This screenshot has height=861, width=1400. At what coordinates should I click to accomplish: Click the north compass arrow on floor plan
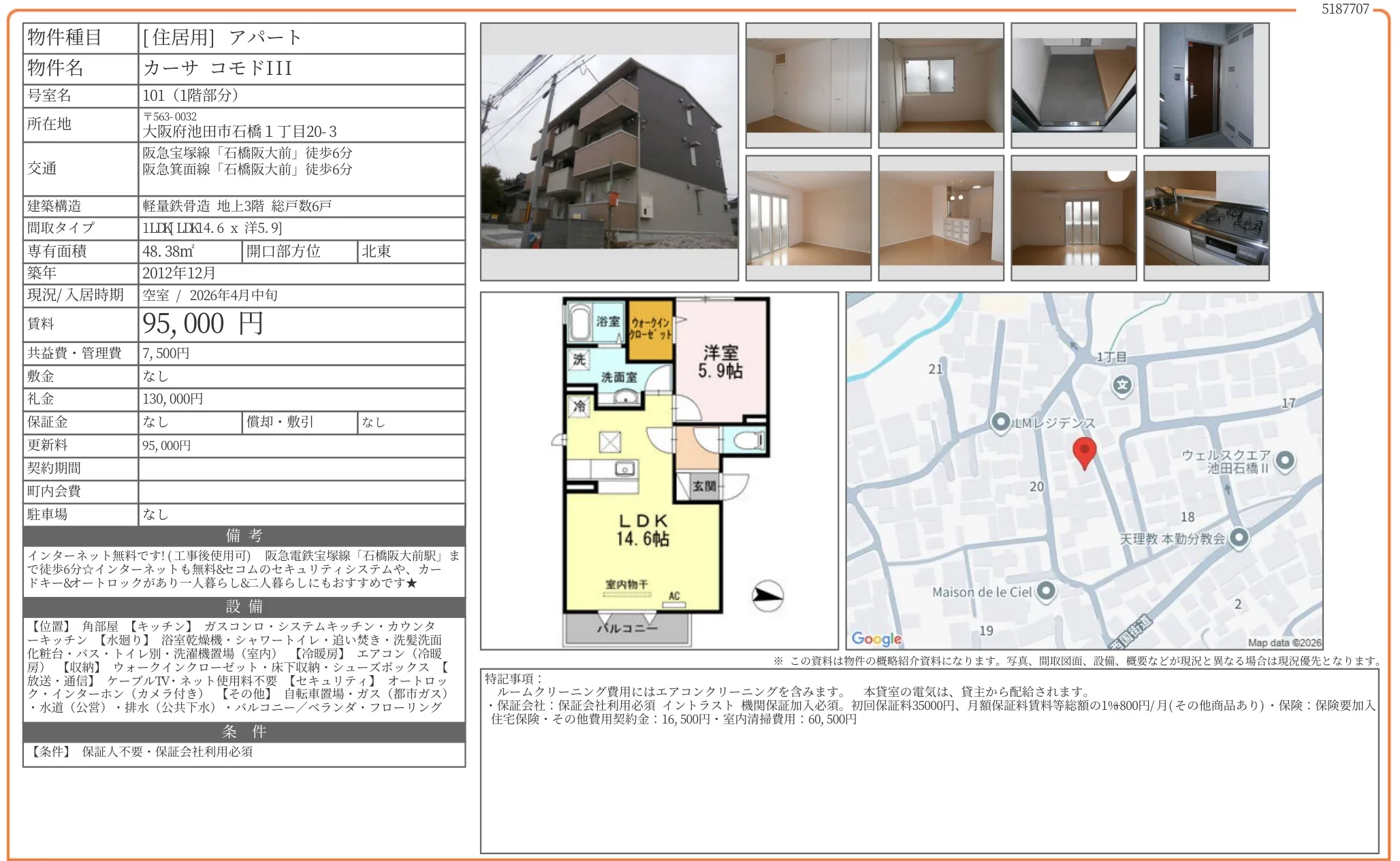tap(767, 596)
